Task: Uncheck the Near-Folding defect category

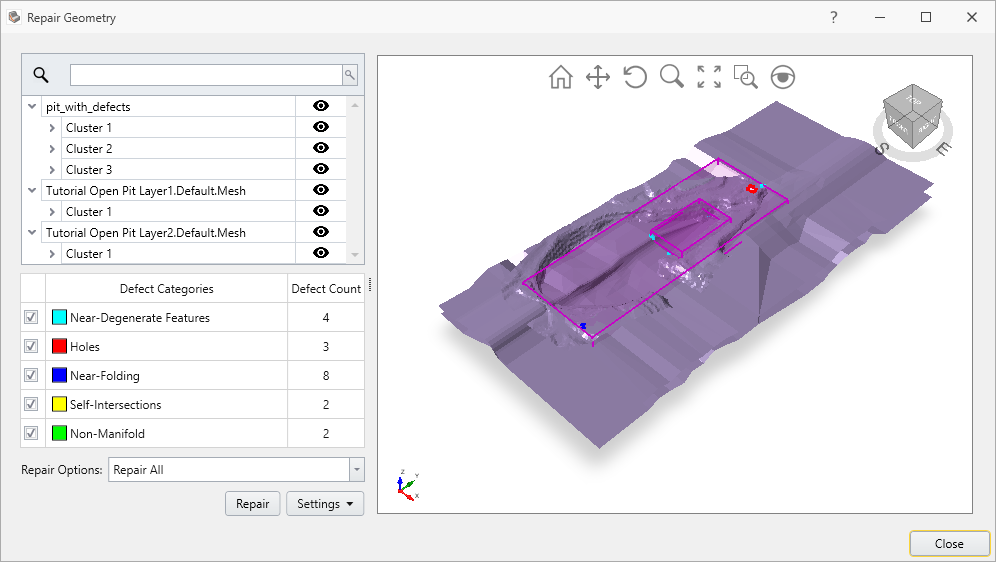Action: click(31, 375)
